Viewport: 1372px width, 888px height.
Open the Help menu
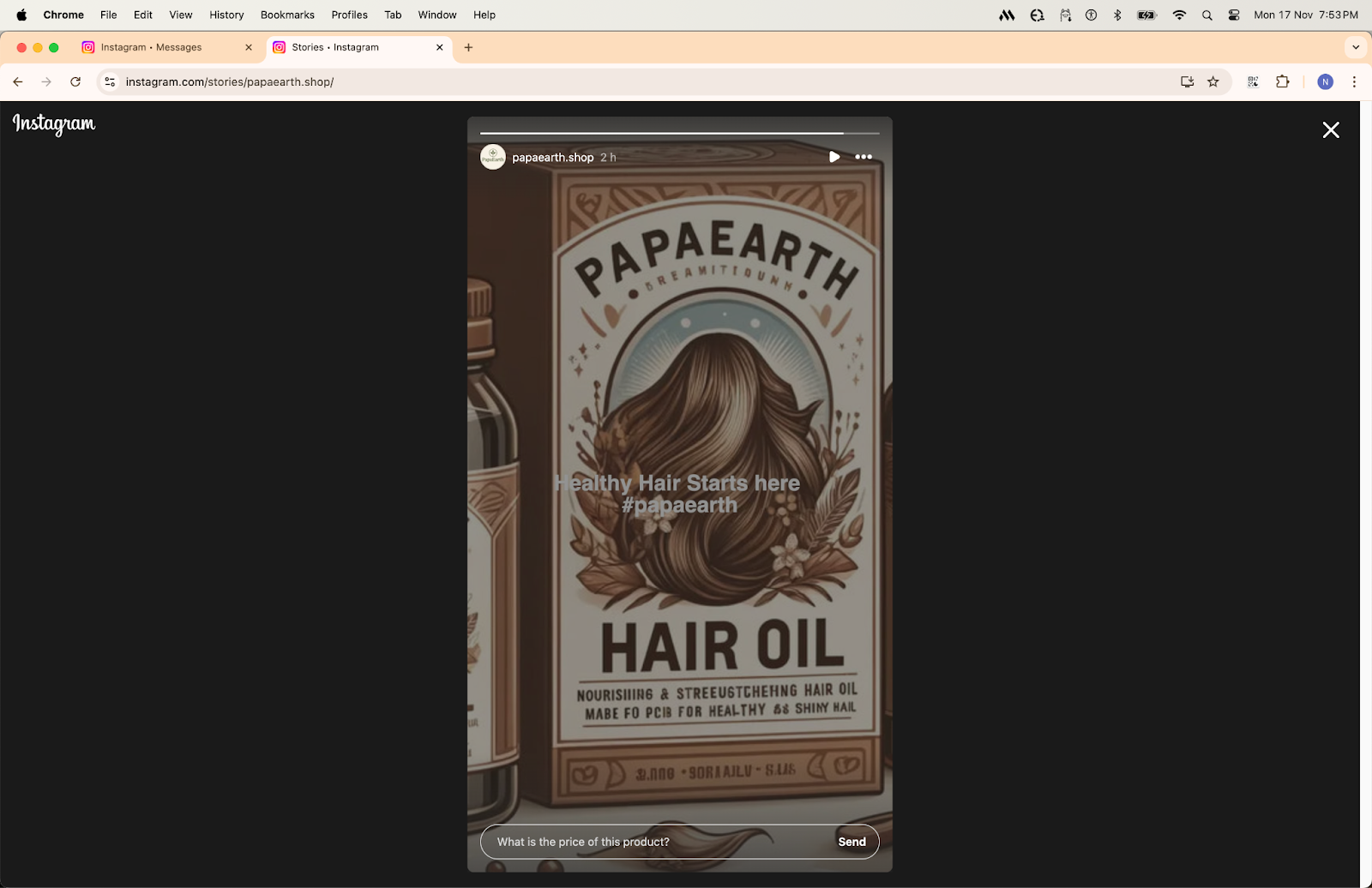pos(484,15)
